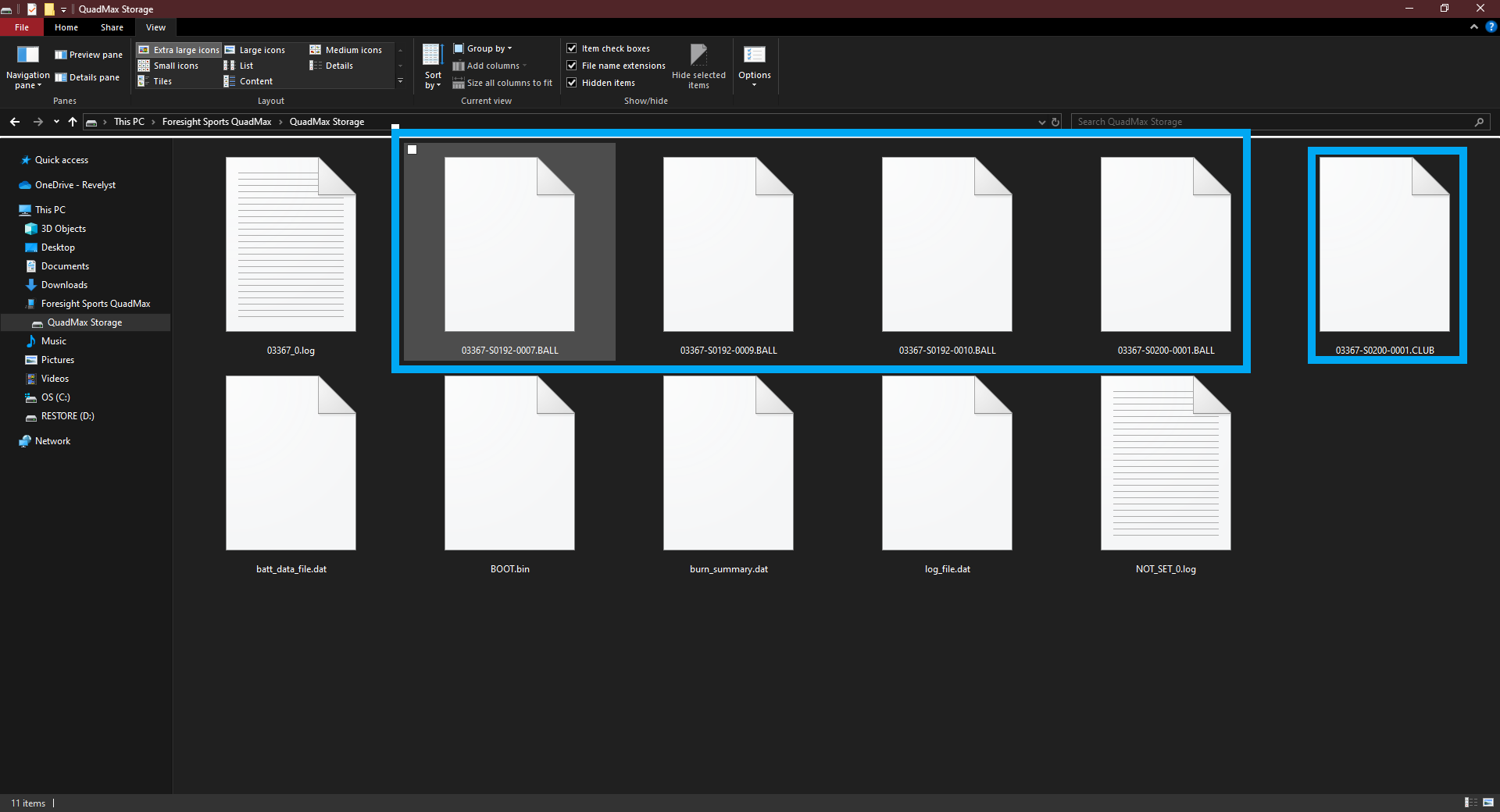1500x812 pixels.
Task: Open 3D Objects folder in sidebar
Action: pyautogui.click(x=63, y=229)
